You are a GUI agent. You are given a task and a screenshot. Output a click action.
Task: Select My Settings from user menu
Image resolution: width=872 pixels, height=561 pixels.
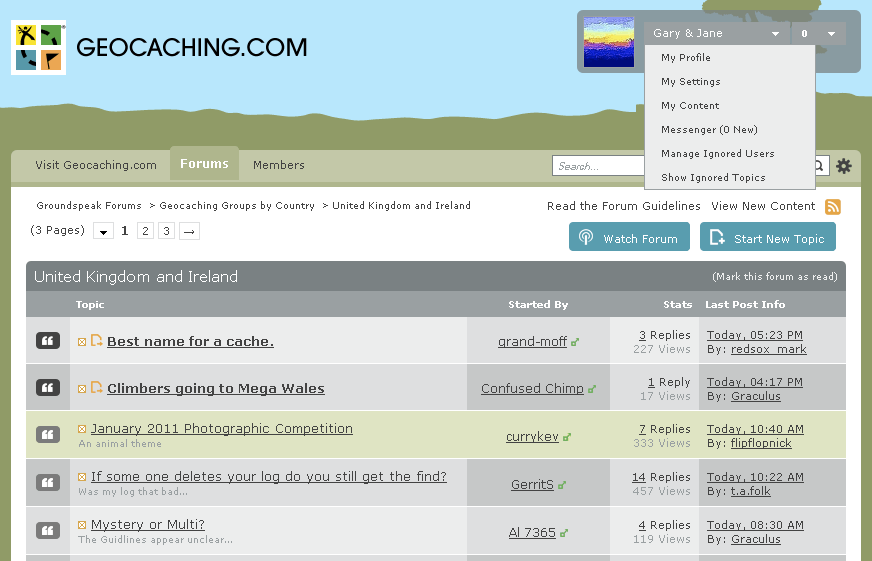click(x=690, y=82)
